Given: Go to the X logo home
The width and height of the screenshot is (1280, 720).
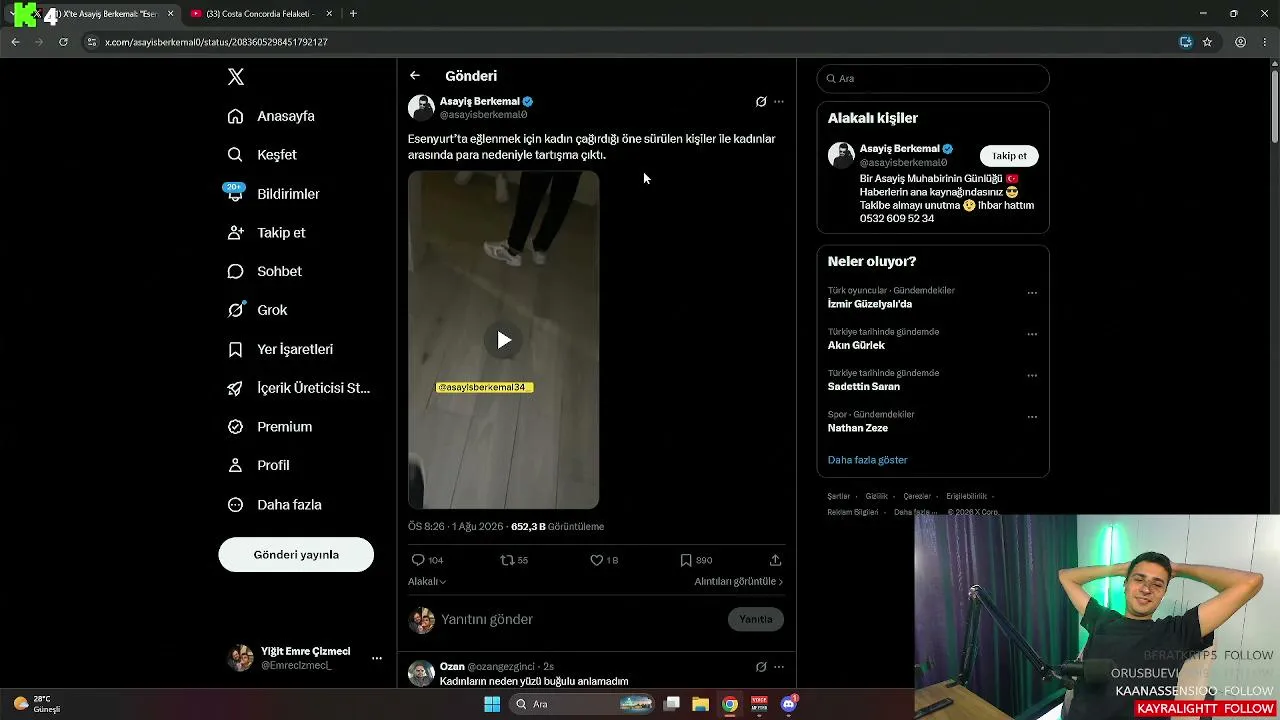Looking at the screenshot, I should [x=236, y=77].
